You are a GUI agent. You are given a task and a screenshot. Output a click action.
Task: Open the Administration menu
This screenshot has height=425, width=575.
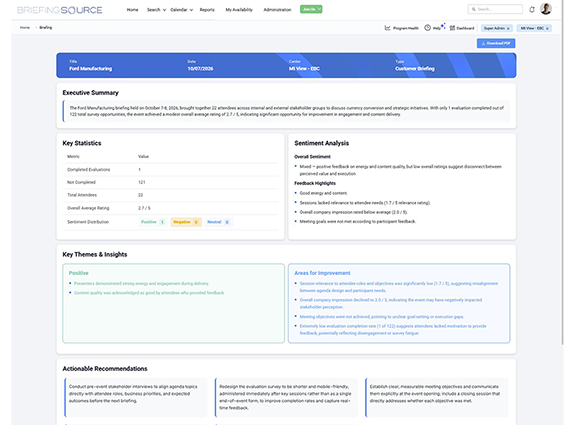tap(277, 10)
